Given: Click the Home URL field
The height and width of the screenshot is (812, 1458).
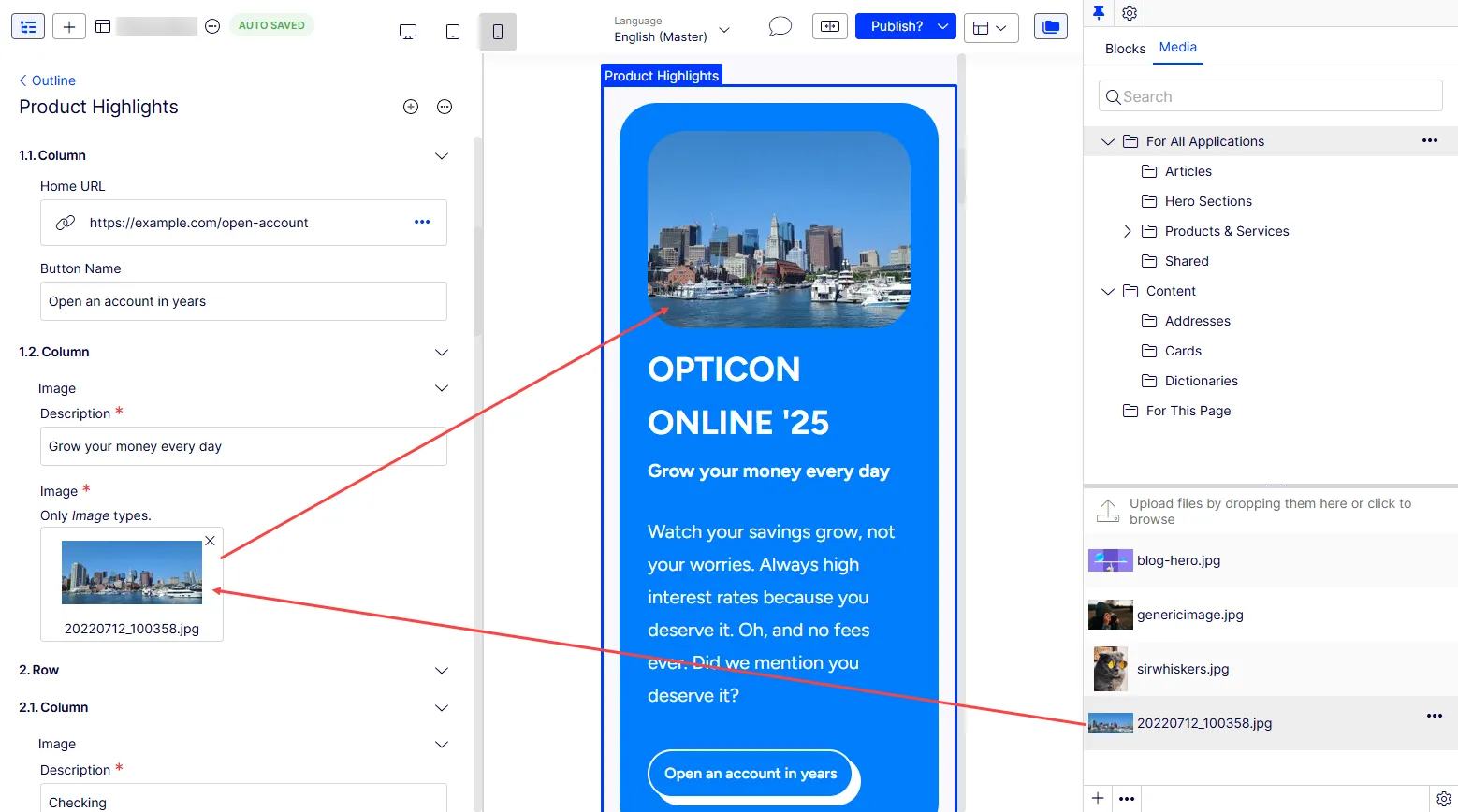Looking at the screenshot, I should (243, 223).
